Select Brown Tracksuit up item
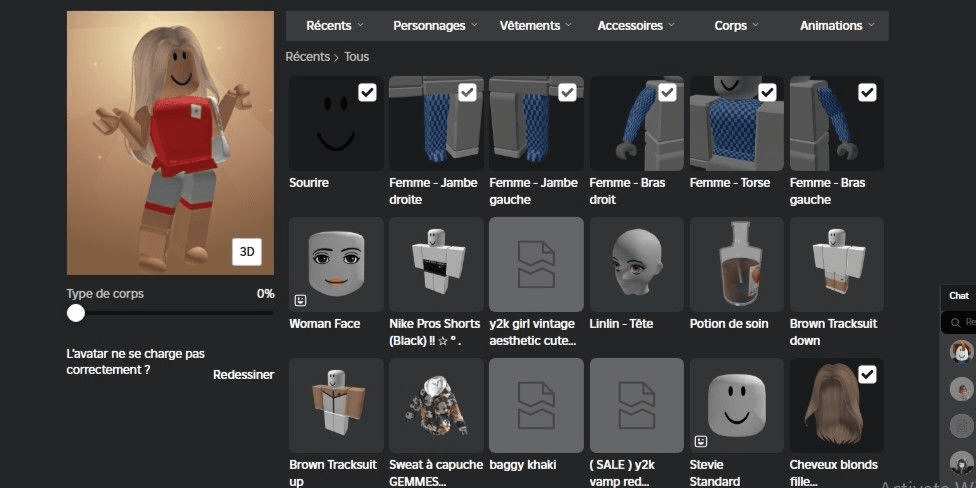Viewport: 976px width, 488px height. (336, 405)
